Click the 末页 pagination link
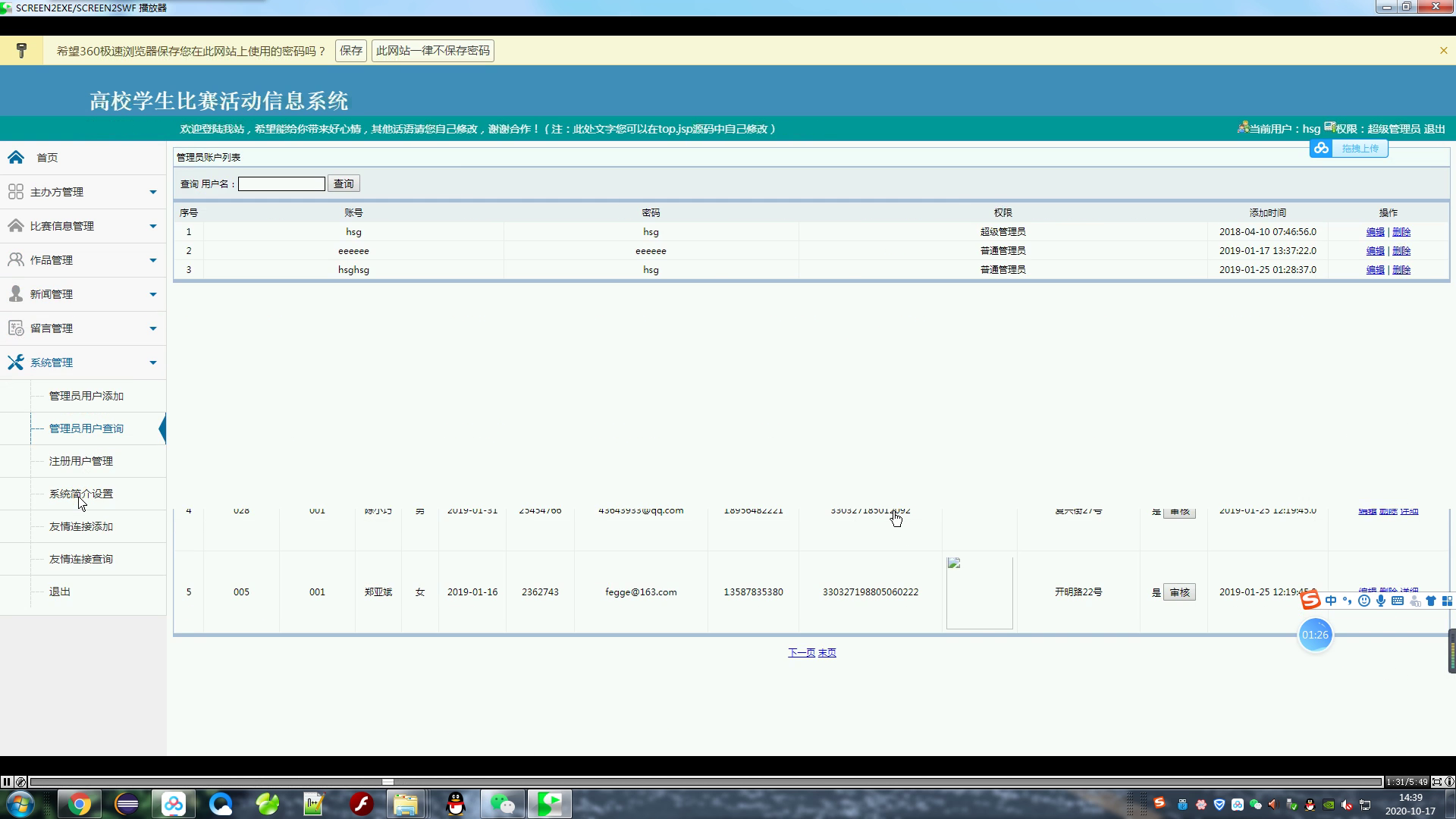Image resolution: width=1456 pixels, height=819 pixels. point(827,653)
